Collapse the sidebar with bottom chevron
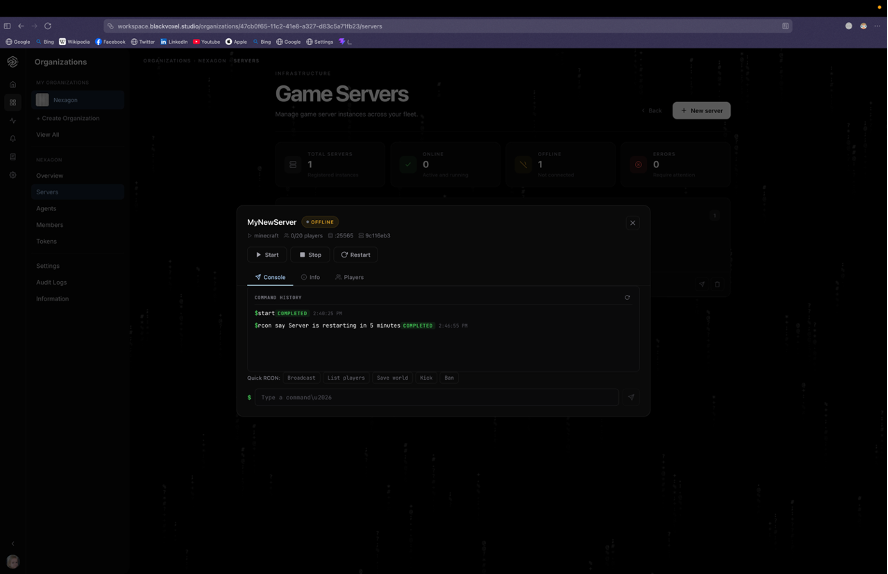This screenshot has width=888, height=574. point(12,543)
